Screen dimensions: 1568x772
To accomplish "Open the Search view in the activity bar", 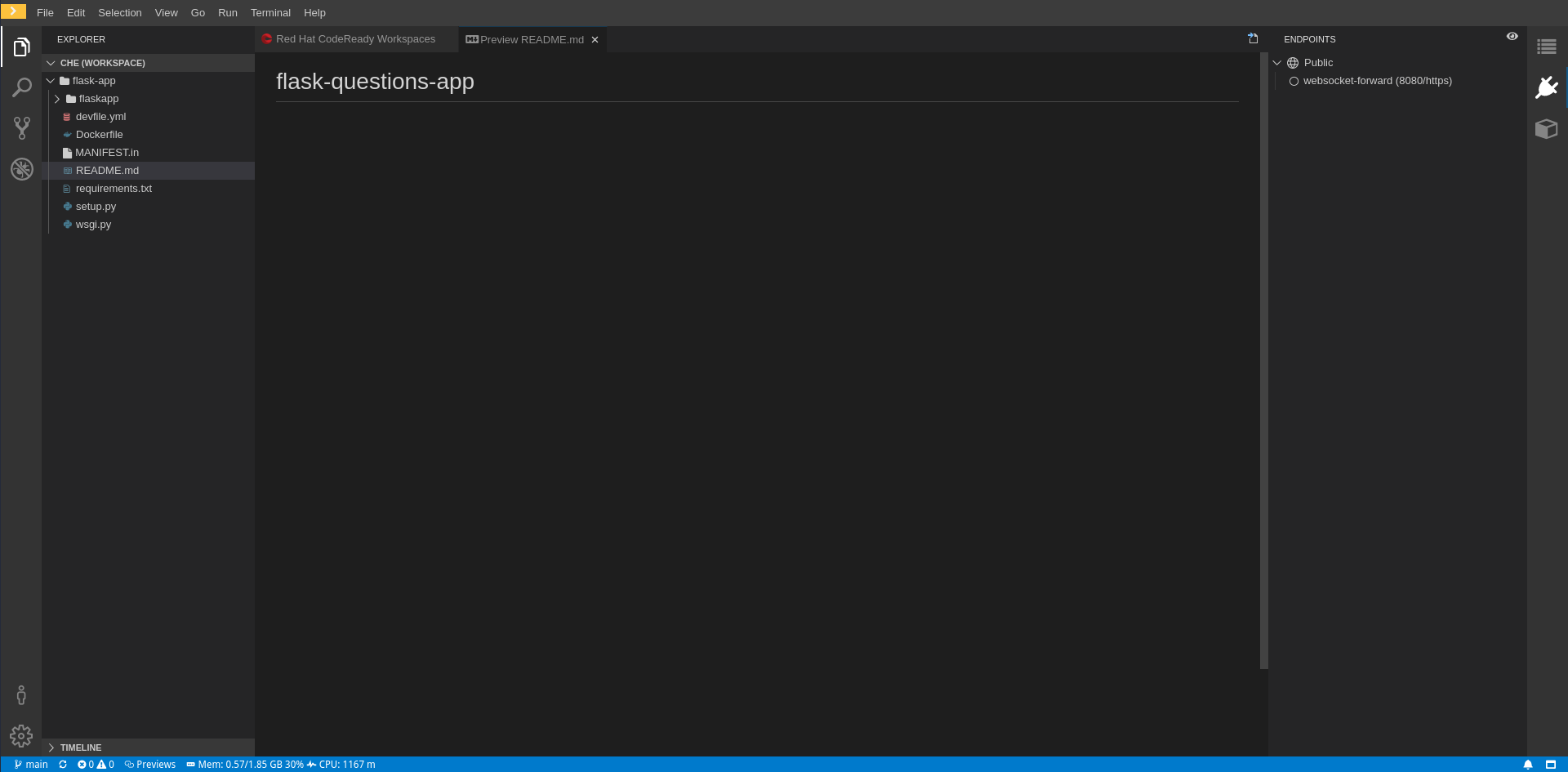I will pyautogui.click(x=22, y=87).
